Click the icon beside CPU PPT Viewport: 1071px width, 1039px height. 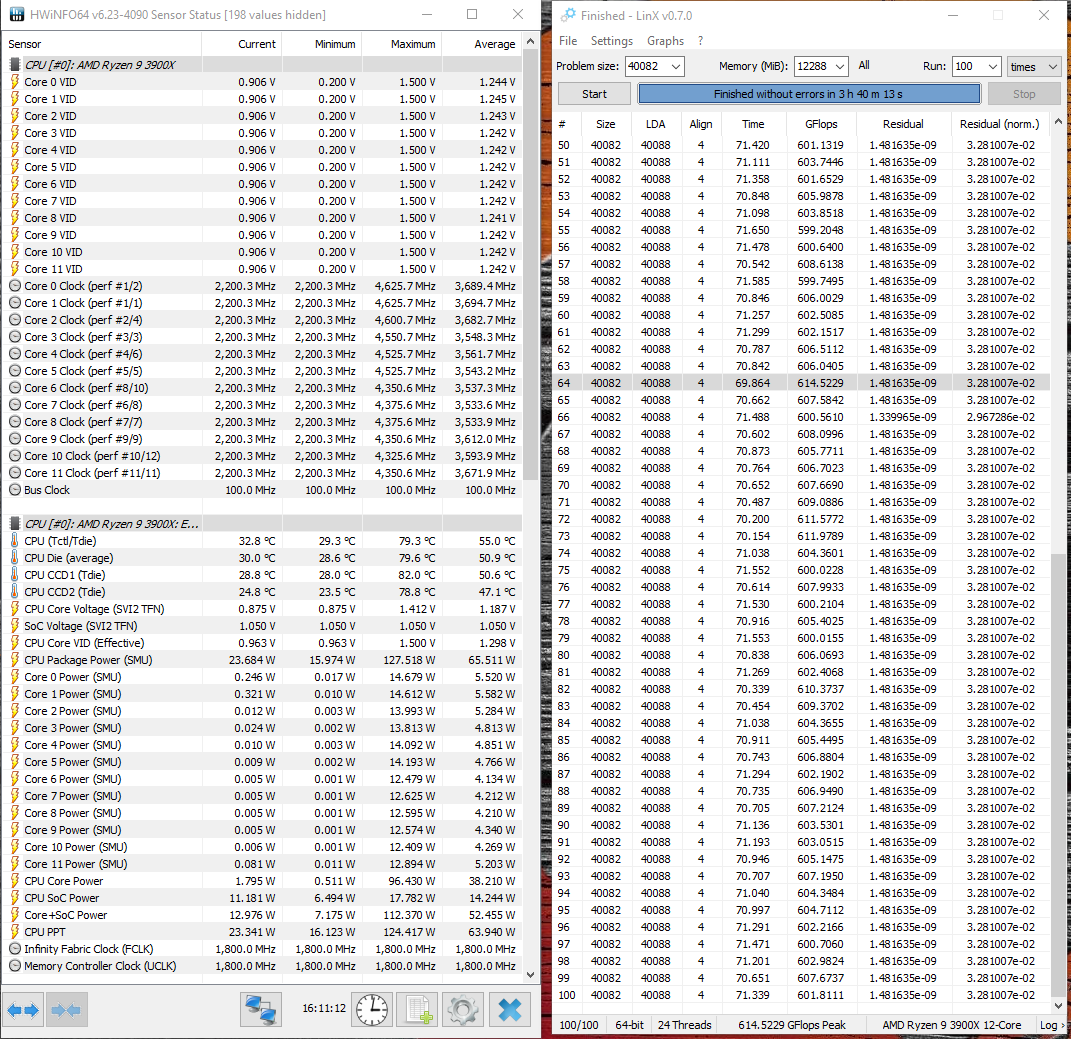(14, 932)
